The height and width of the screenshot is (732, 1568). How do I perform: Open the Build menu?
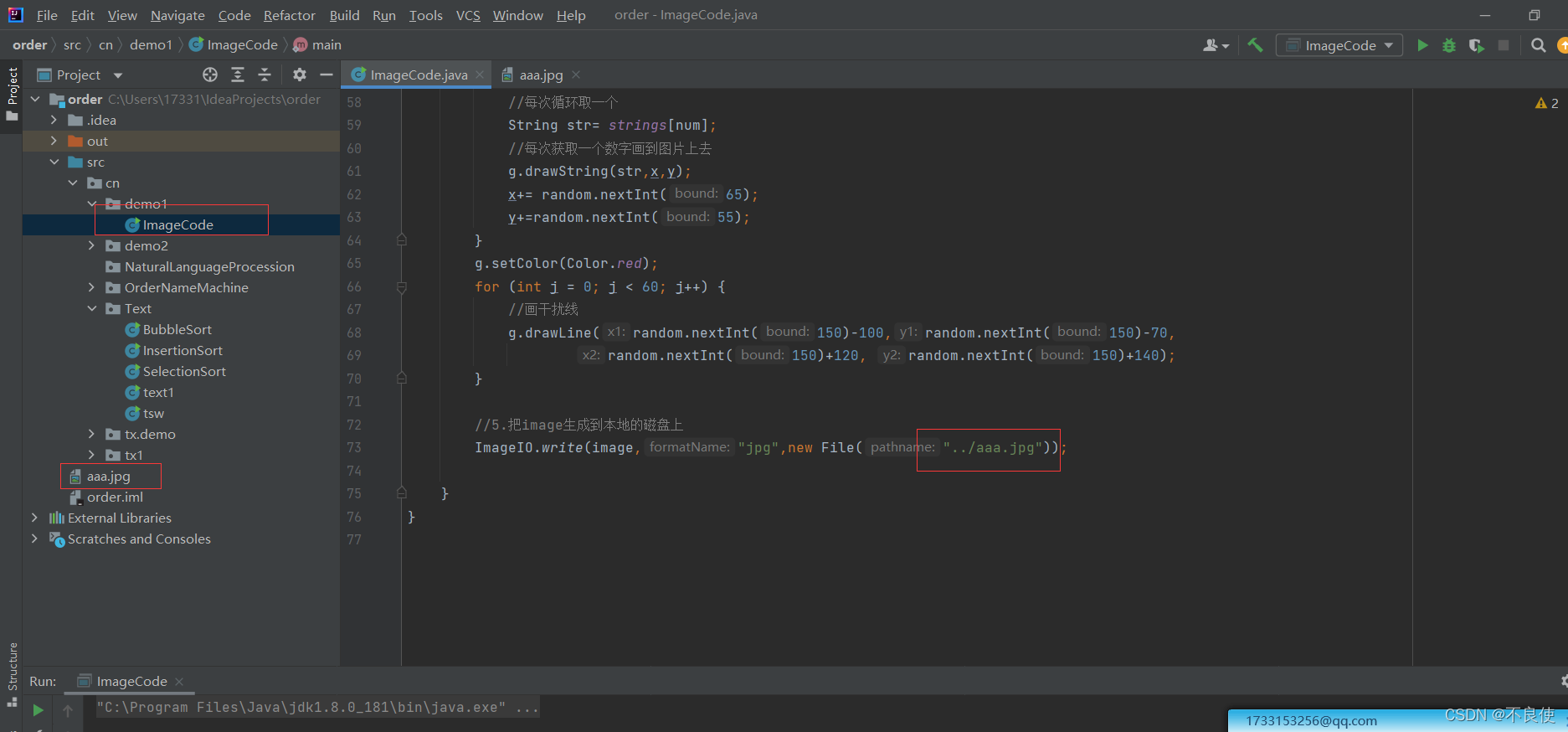pyautogui.click(x=344, y=15)
